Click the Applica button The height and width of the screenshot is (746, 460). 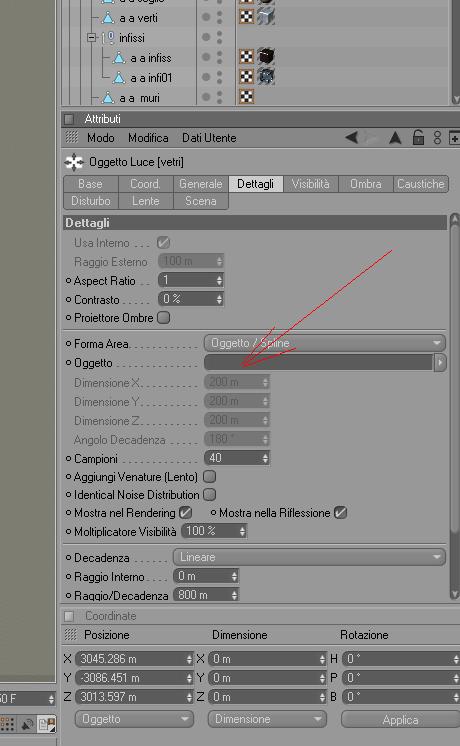400,720
